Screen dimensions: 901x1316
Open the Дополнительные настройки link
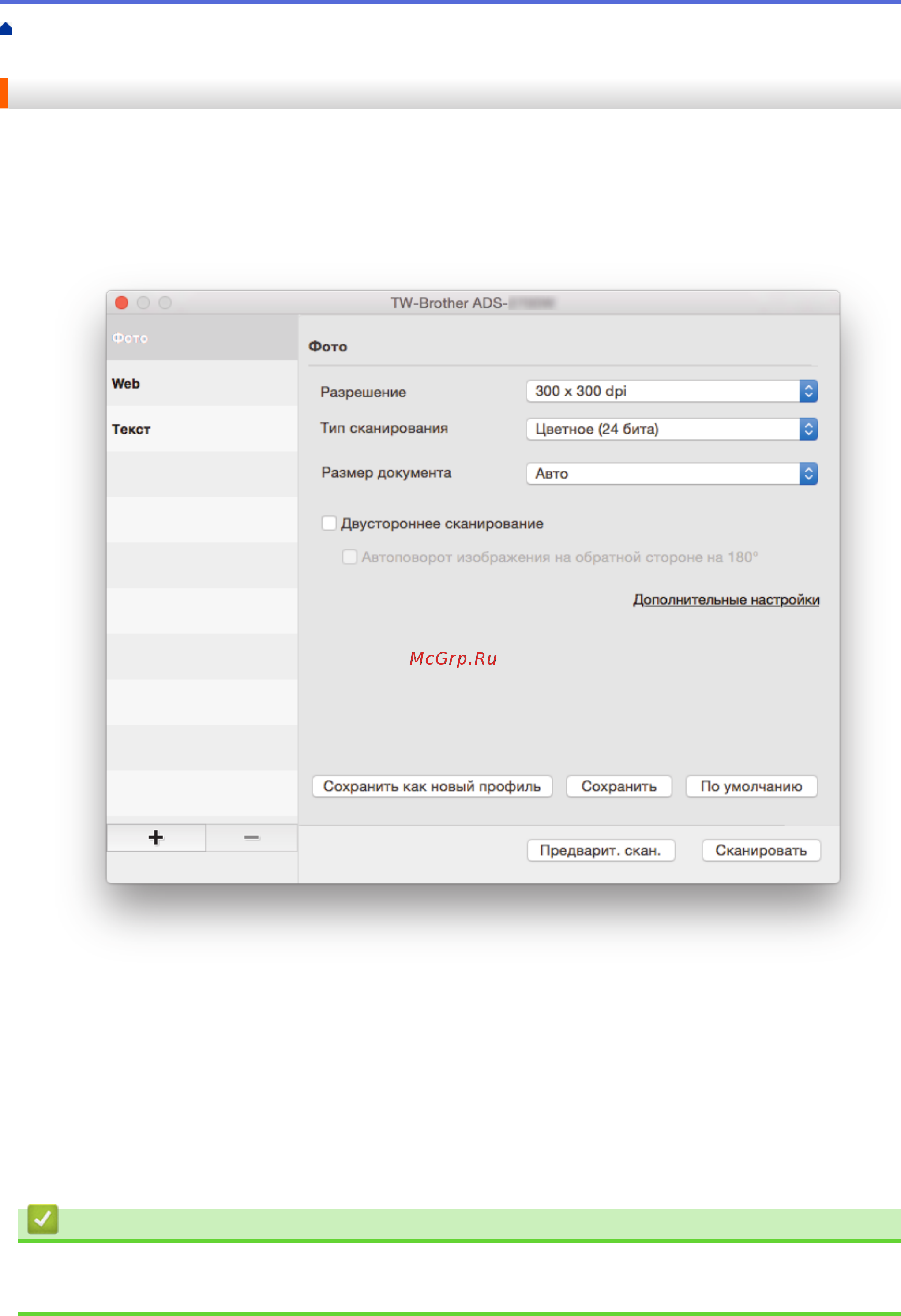[726, 600]
